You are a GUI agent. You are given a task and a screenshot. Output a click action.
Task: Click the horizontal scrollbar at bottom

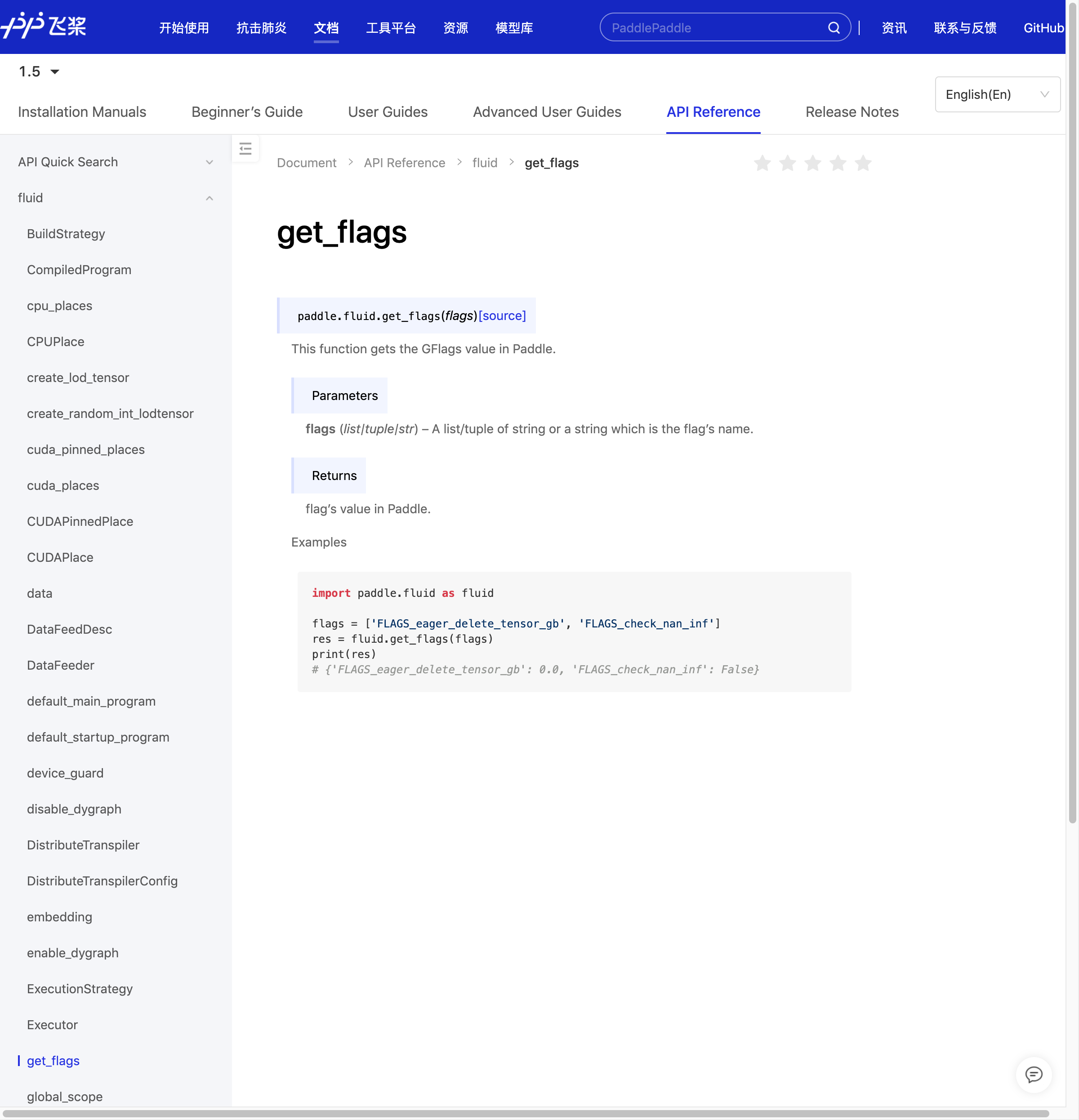526,1114
